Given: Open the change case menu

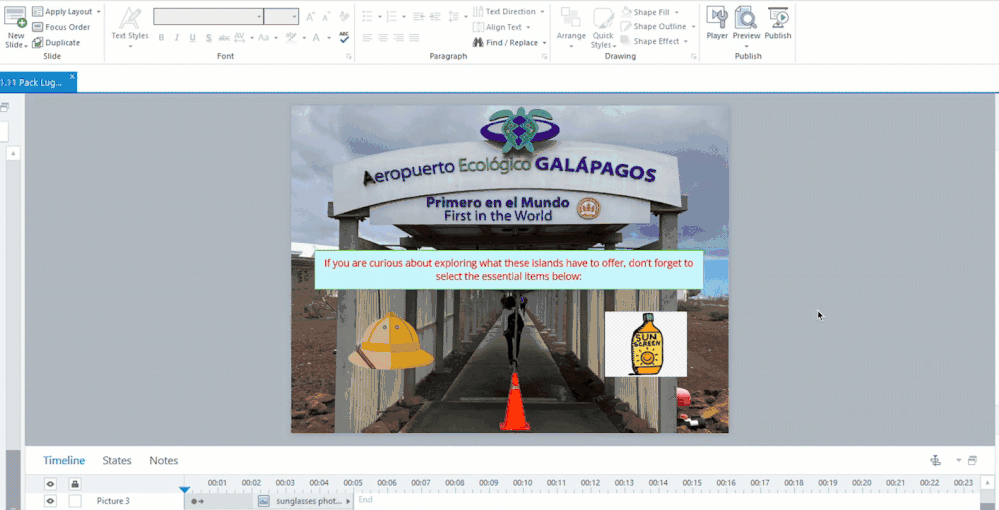Looking at the screenshot, I should click(x=267, y=38).
